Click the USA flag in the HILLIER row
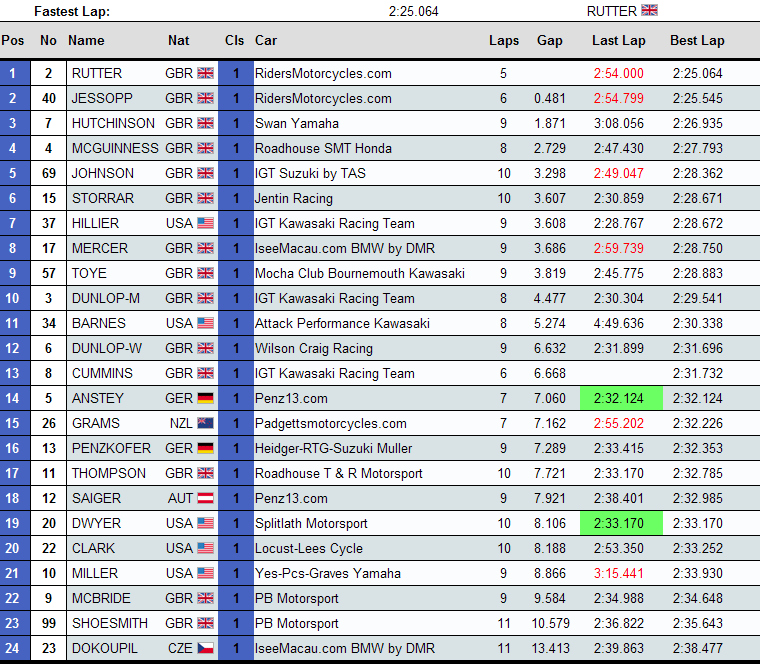The height and width of the screenshot is (664, 760). point(206,223)
